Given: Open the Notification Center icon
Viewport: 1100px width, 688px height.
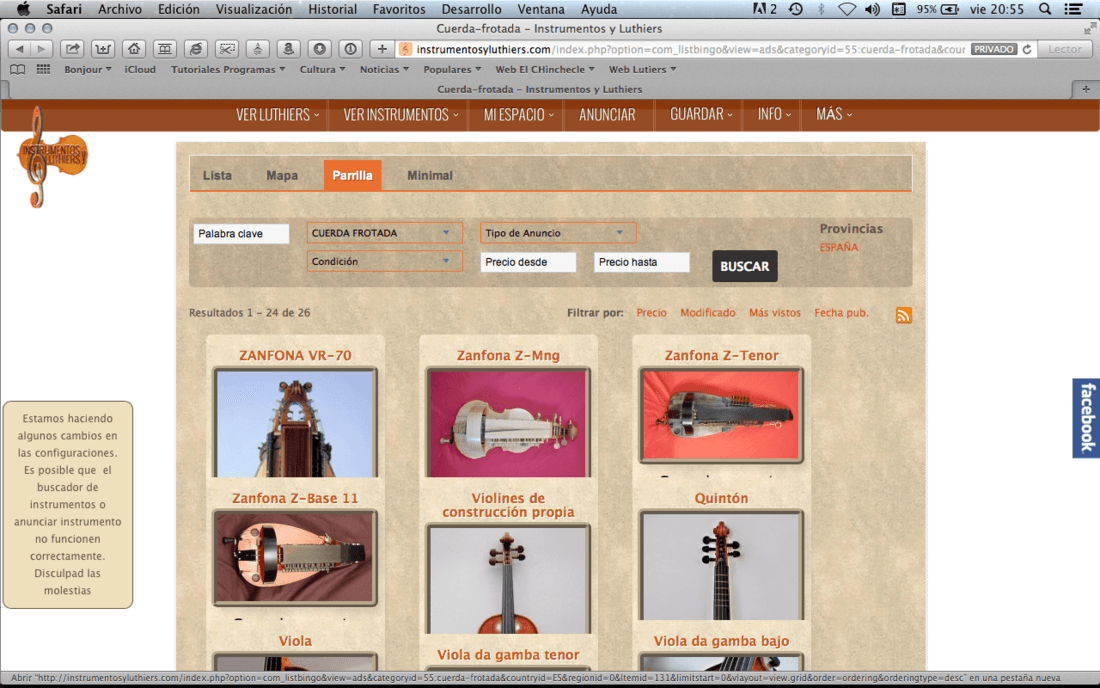Looking at the screenshot, I should click(1073, 9).
